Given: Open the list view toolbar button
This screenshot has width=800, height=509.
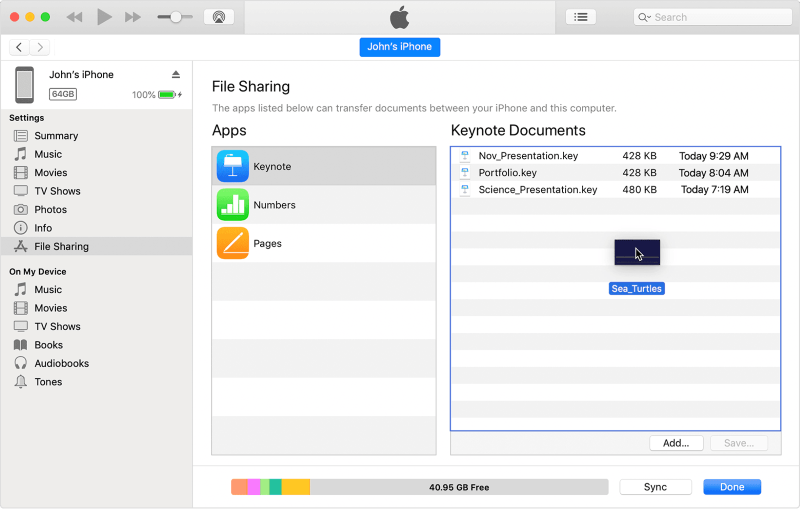Looking at the screenshot, I should click(581, 17).
